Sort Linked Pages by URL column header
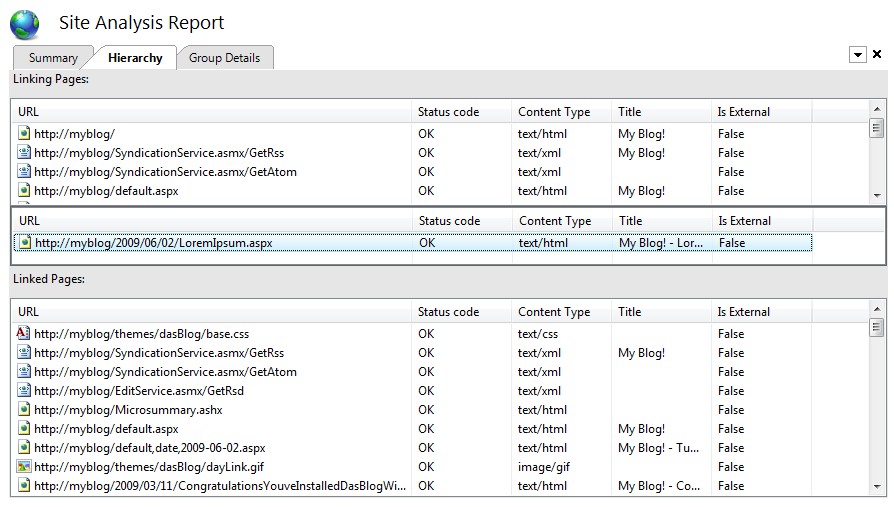 pos(212,312)
